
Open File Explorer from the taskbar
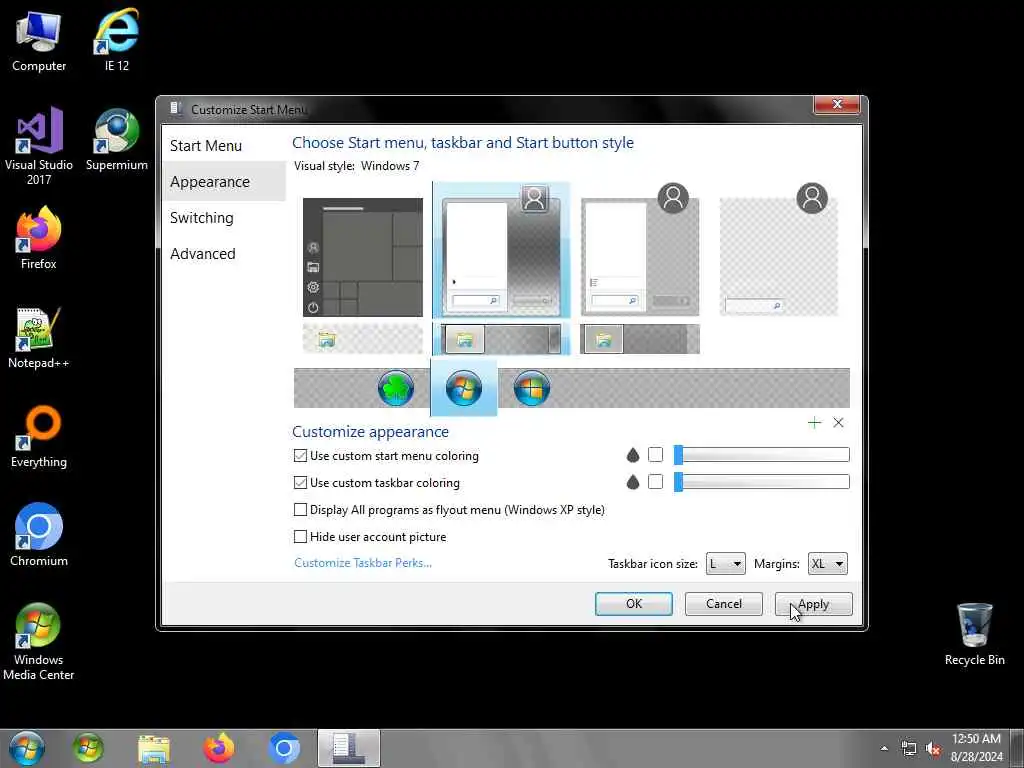[x=153, y=748]
